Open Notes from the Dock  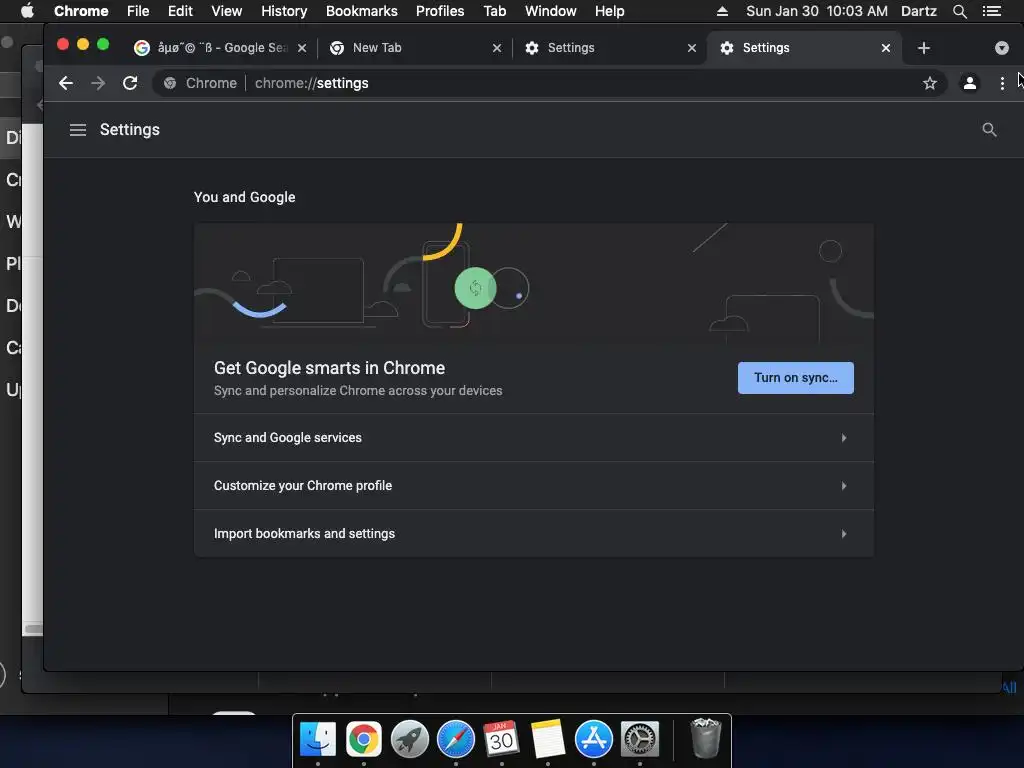click(547, 739)
